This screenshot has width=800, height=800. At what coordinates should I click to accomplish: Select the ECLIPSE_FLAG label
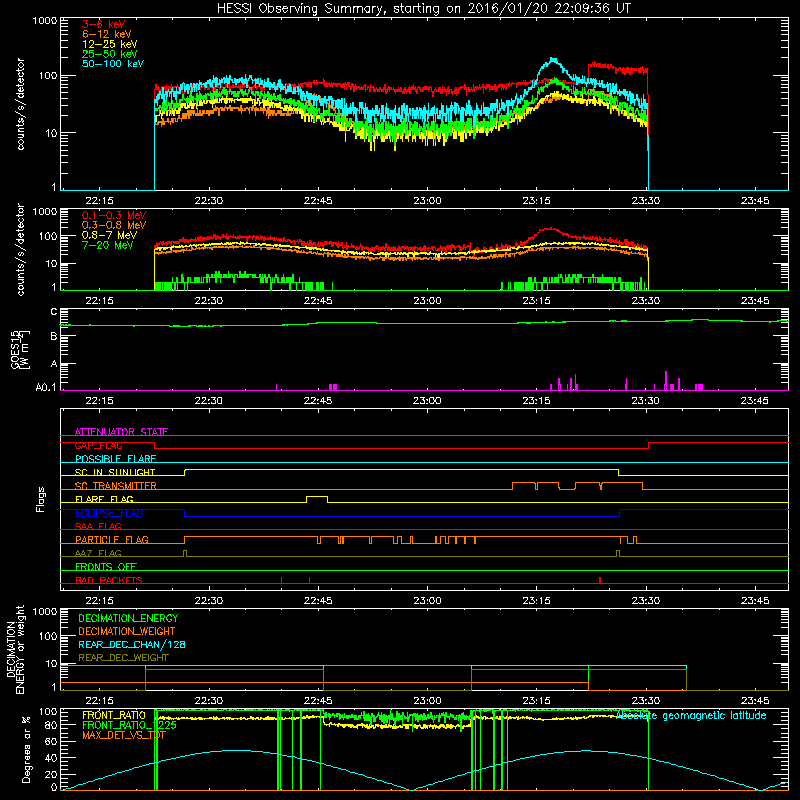pos(109,513)
